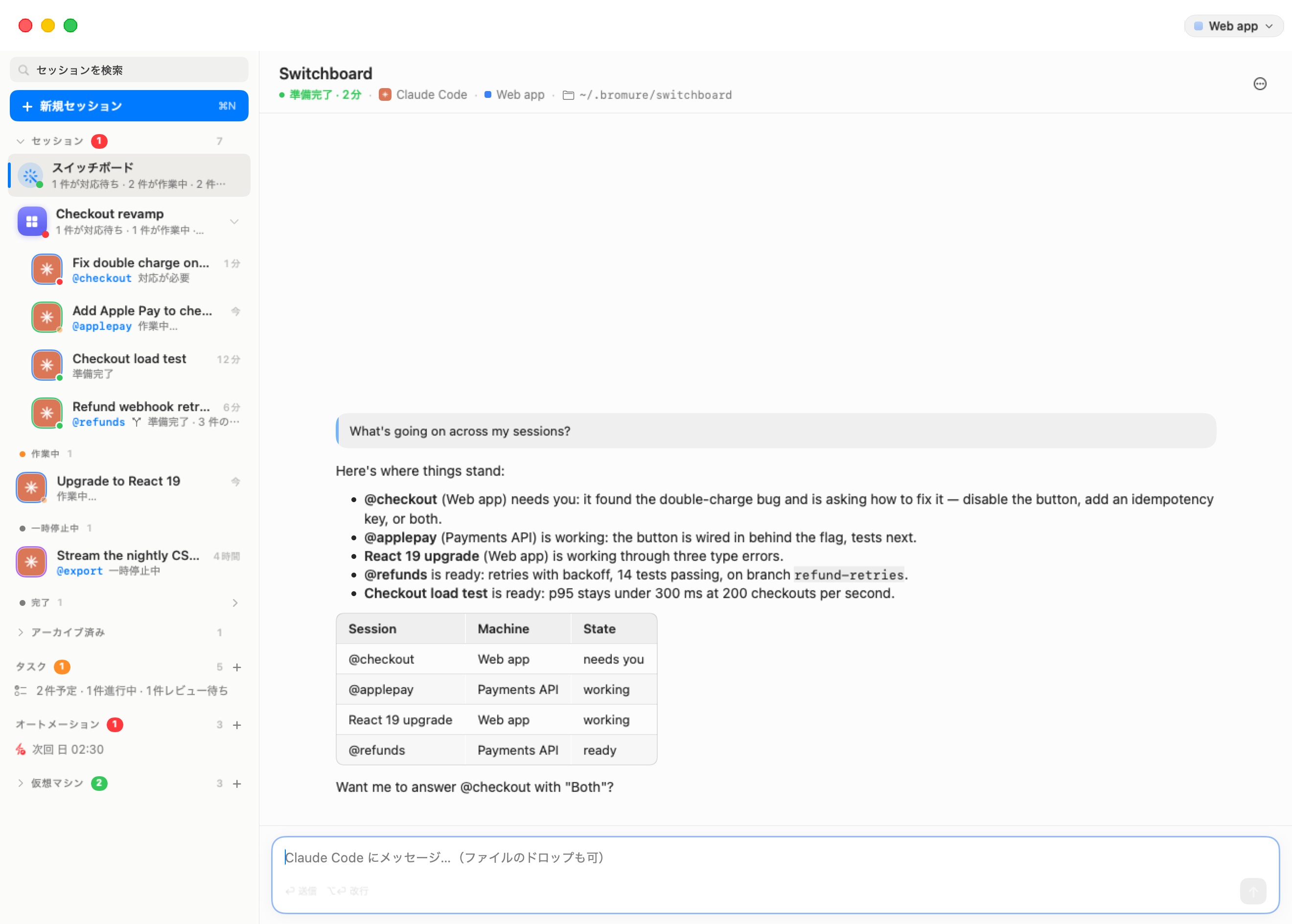Collapse the Checkout revamp group chevron
The height and width of the screenshot is (924, 1292).
click(234, 221)
